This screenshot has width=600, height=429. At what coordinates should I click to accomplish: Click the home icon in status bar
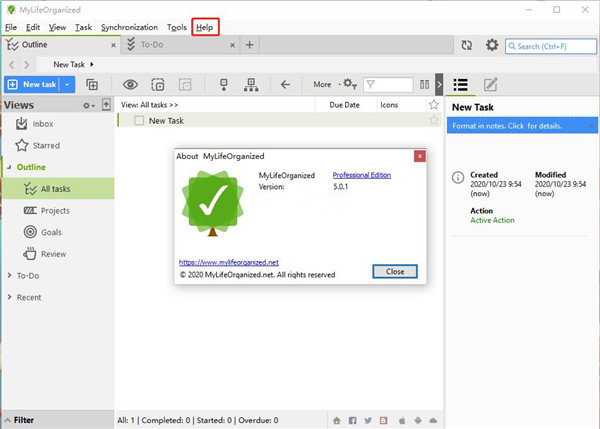point(337,421)
